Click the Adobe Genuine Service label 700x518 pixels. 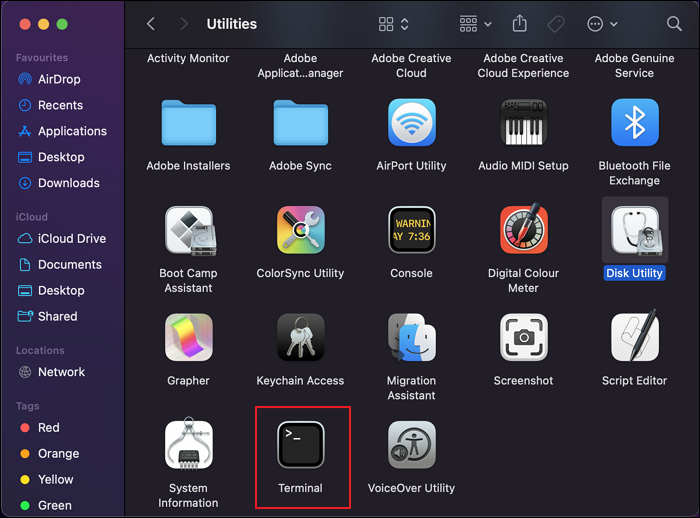tap(634, 66)
